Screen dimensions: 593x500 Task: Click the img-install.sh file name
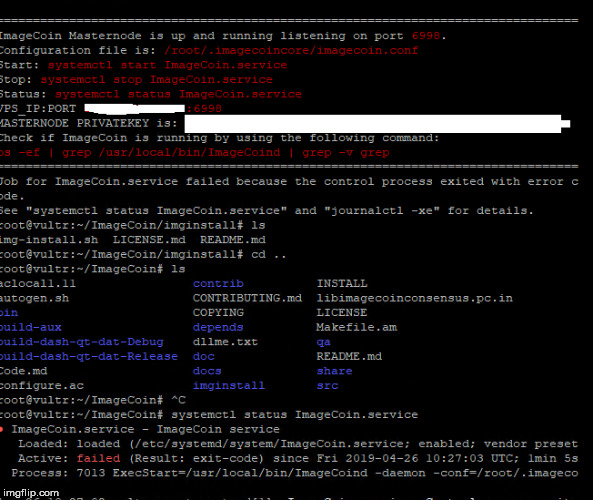click(49, 240)
